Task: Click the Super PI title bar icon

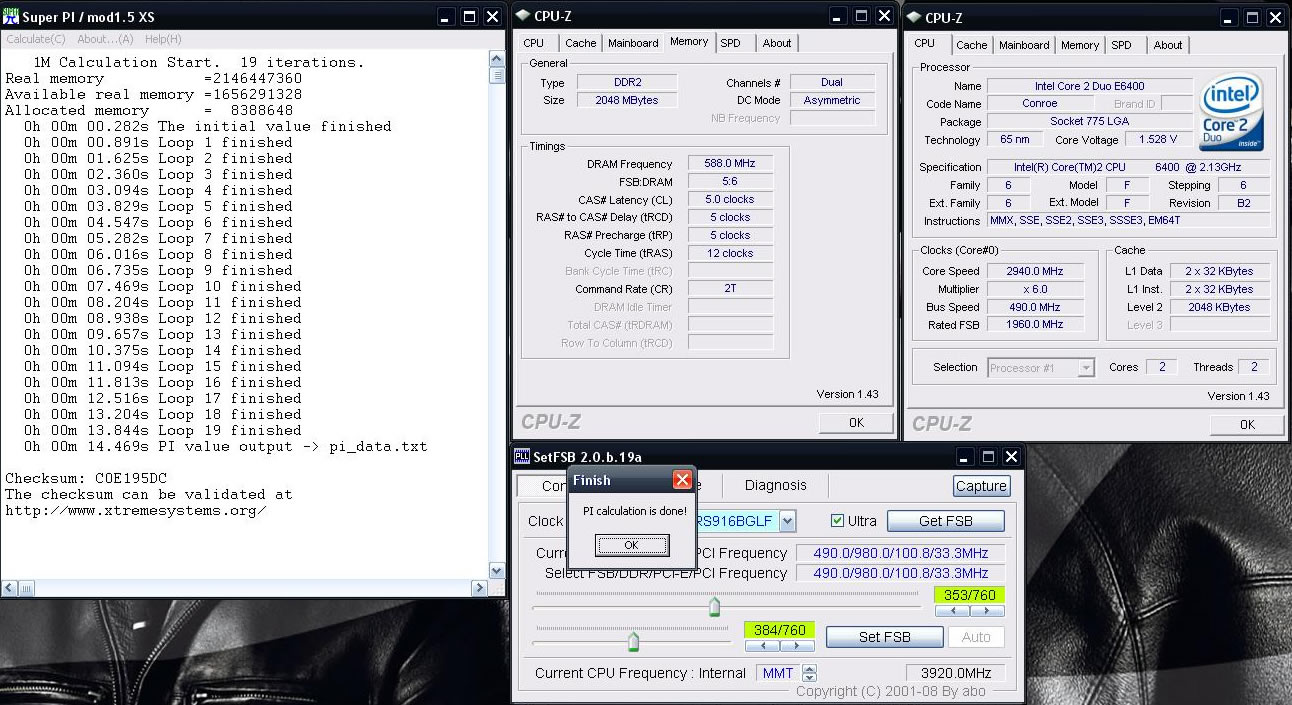Action: (x=11, y=17)
